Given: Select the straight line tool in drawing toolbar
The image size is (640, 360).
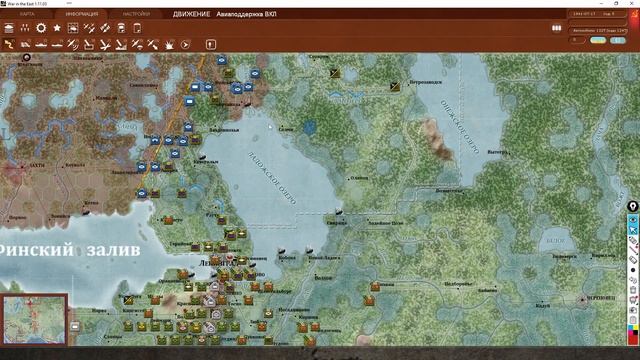Looking at the screenshot, I should (633, 250).
